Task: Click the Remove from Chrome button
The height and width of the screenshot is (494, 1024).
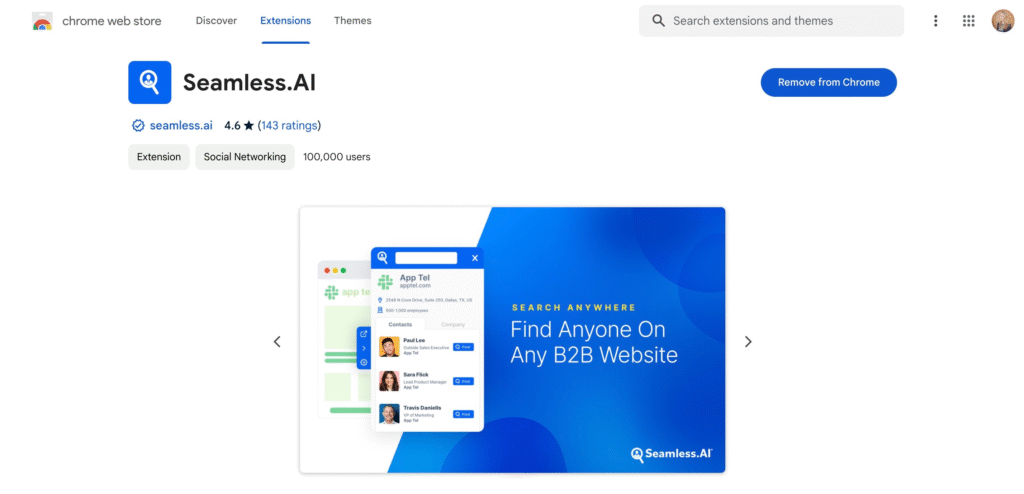Action: pos(829,82)
